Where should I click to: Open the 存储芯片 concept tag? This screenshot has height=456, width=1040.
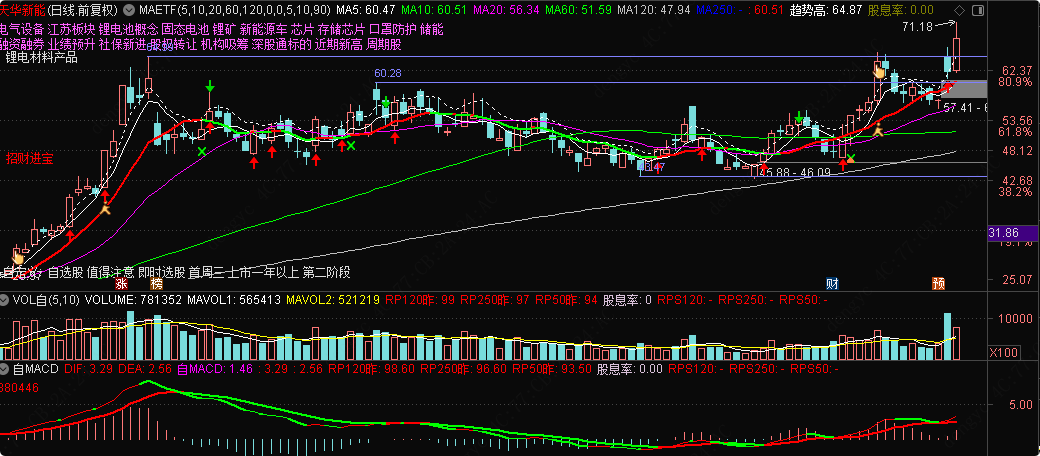340,28
